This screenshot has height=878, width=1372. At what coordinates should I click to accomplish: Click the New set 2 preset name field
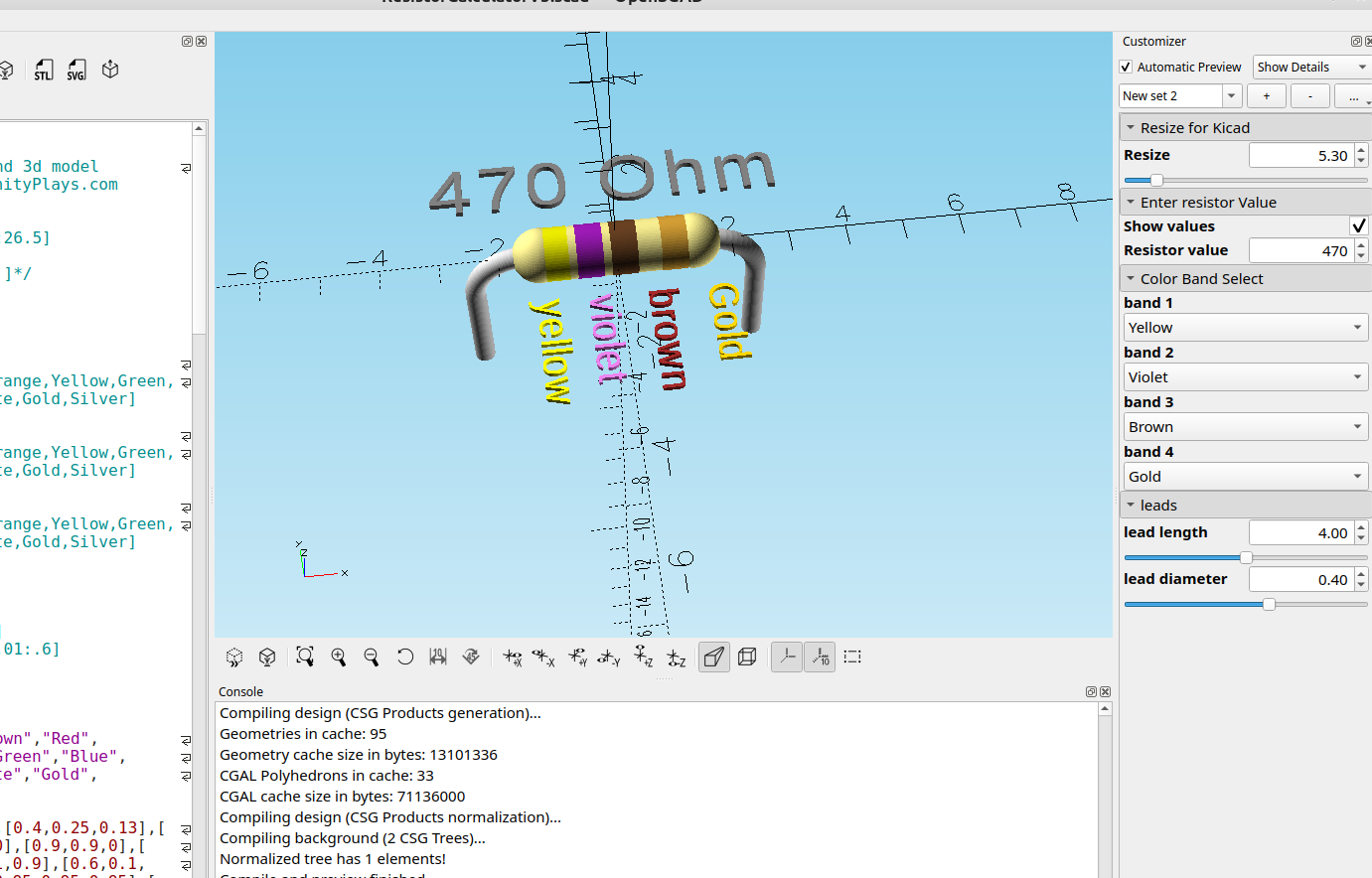(x=1171, y=96)
